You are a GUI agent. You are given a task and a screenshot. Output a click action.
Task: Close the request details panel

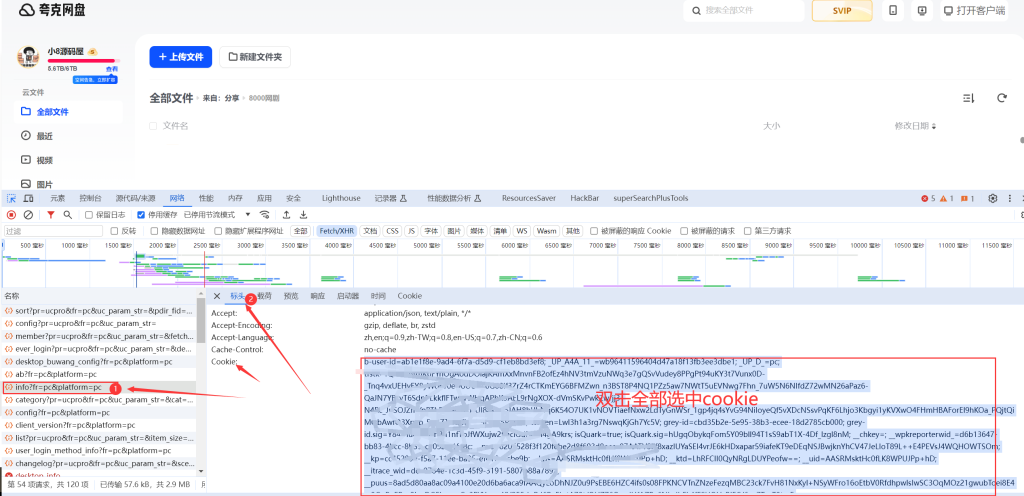(217, 296)
